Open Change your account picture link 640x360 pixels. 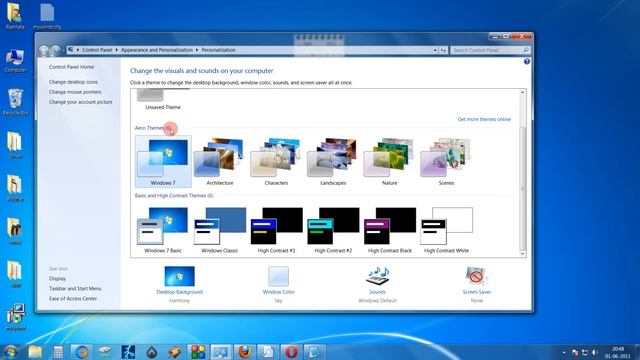point(80,102)
